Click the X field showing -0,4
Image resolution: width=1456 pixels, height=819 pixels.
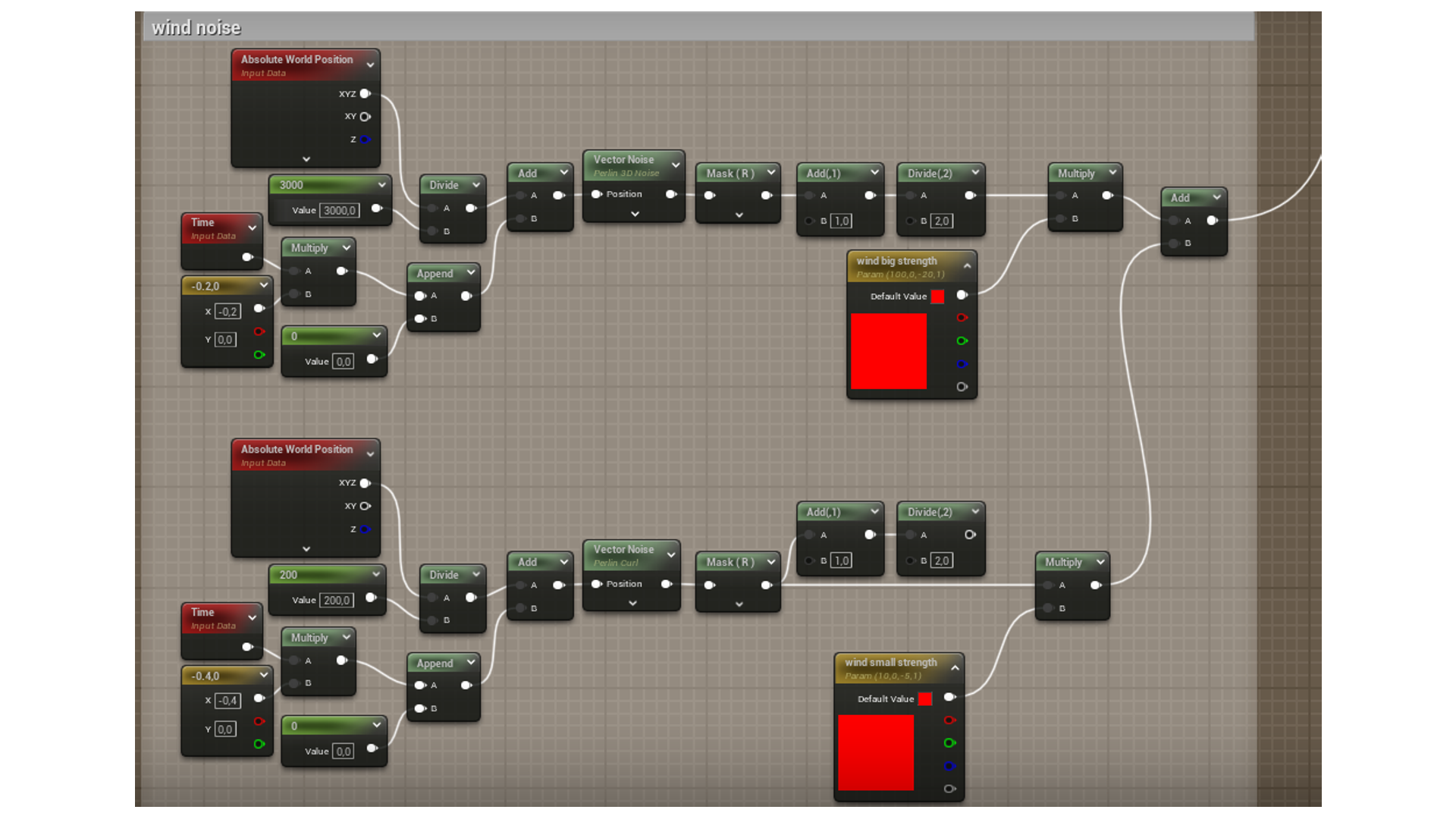click(x=227, y=701)
